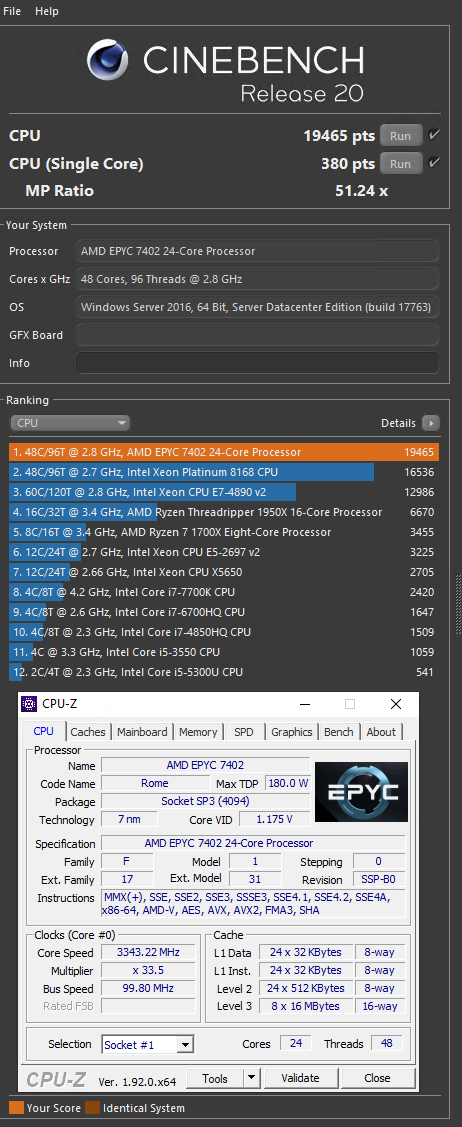Click the Technology 7 nm value
The height and width of the screenshot is (1127, 462).
[x=127, y=820]
